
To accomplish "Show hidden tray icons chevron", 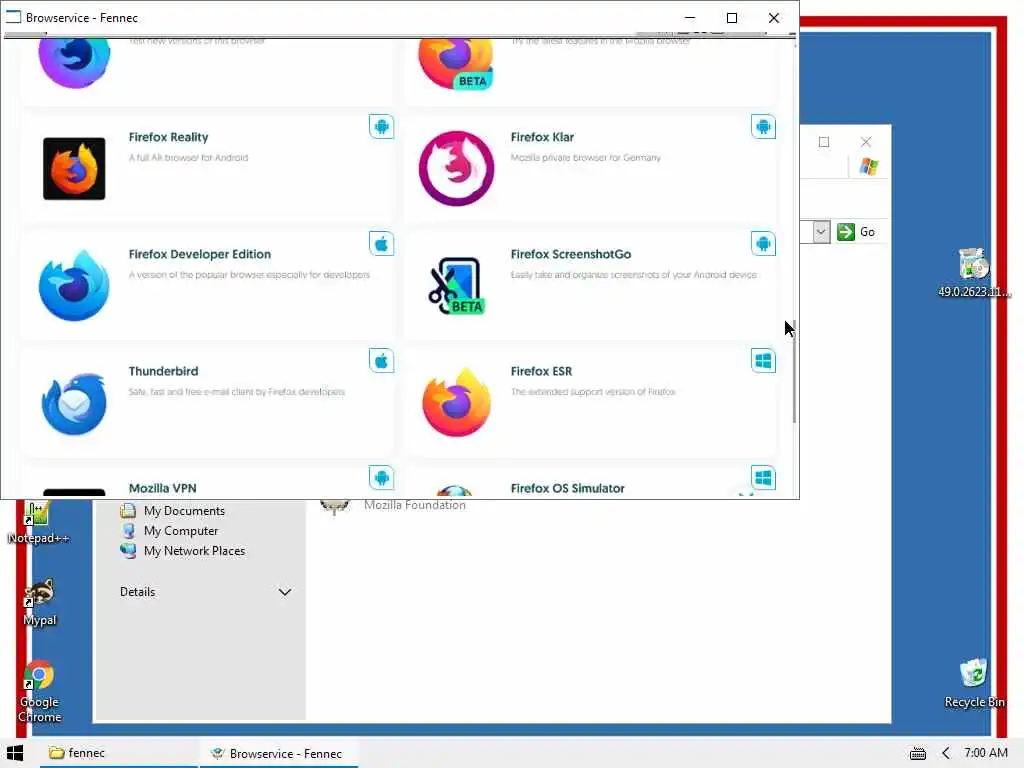I will [x=946, y=753].
